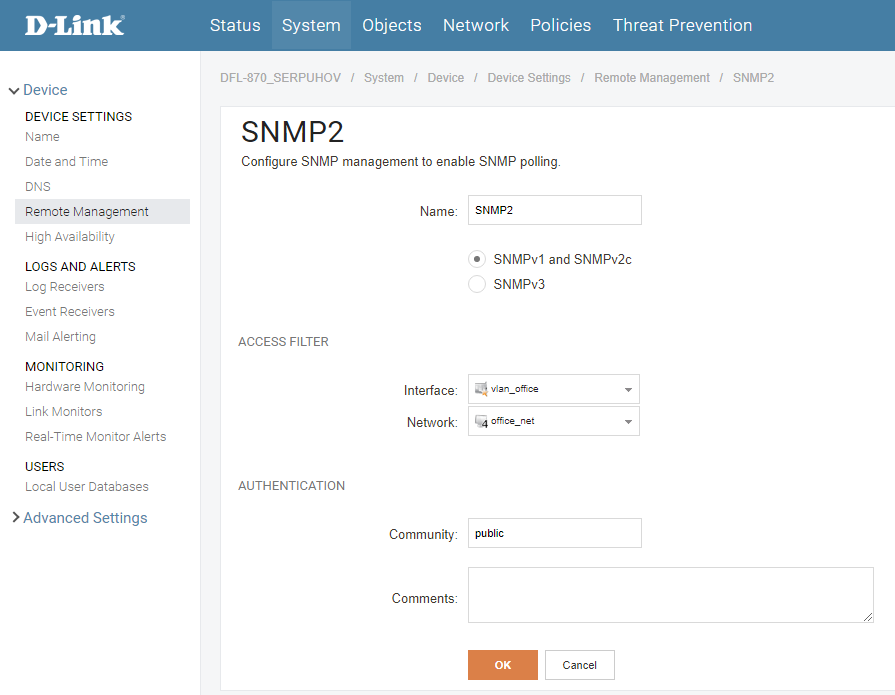
Task: Expand Advanced Settings in sidebar
Action: (84, 518)
